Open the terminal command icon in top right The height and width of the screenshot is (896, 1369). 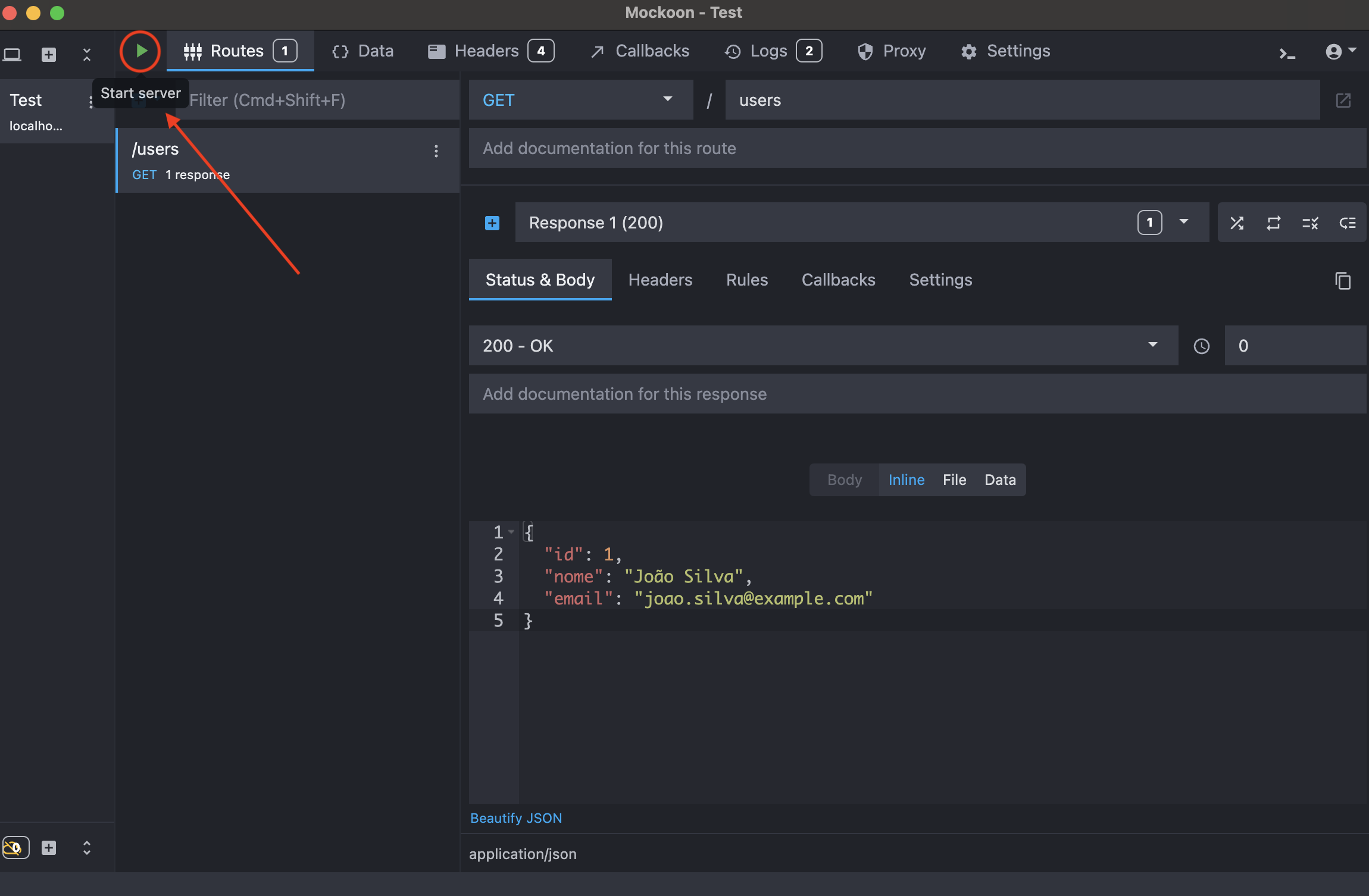(x=1287, y=54)
